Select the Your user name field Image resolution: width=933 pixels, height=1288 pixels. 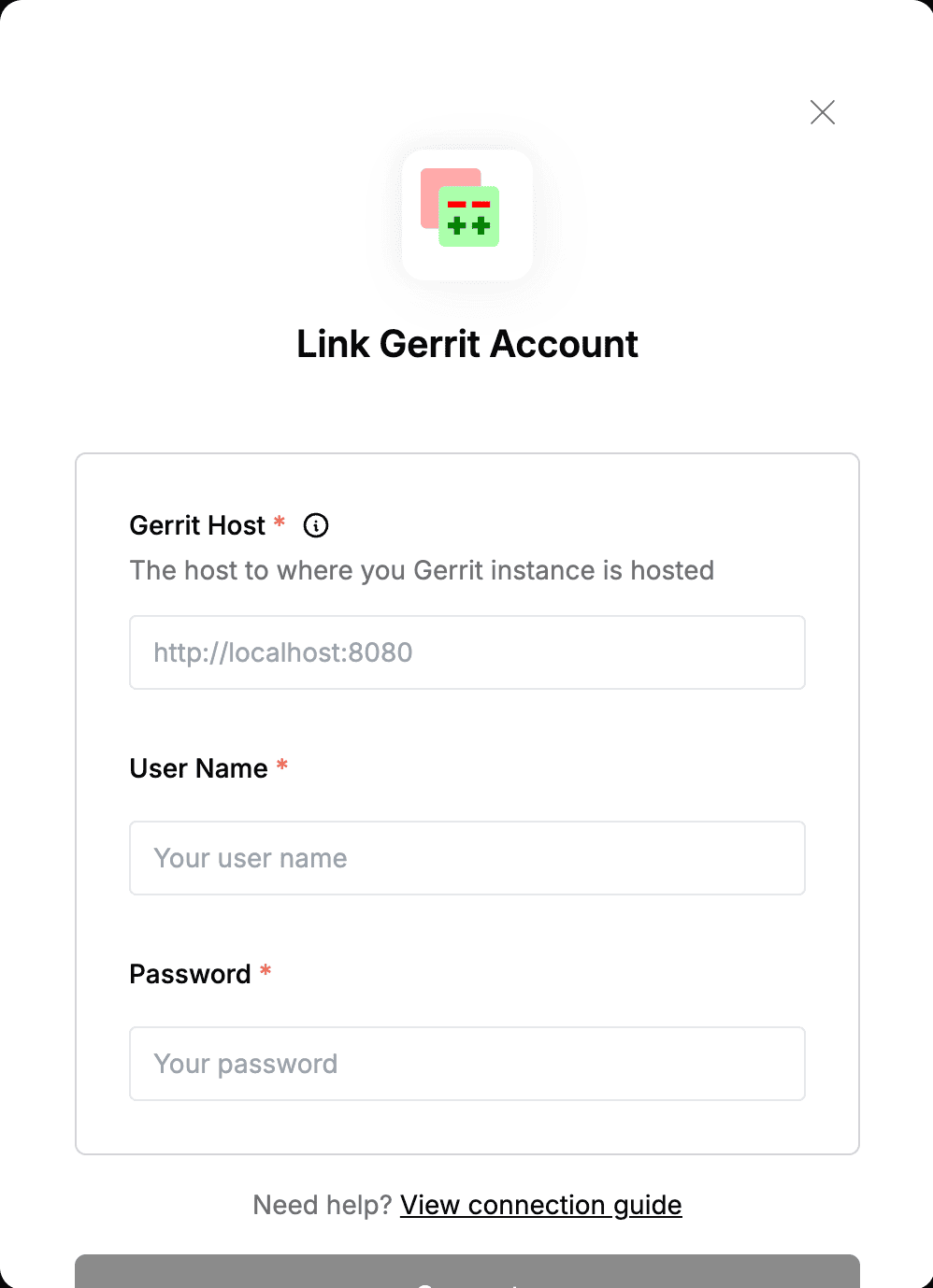(467, 858)
